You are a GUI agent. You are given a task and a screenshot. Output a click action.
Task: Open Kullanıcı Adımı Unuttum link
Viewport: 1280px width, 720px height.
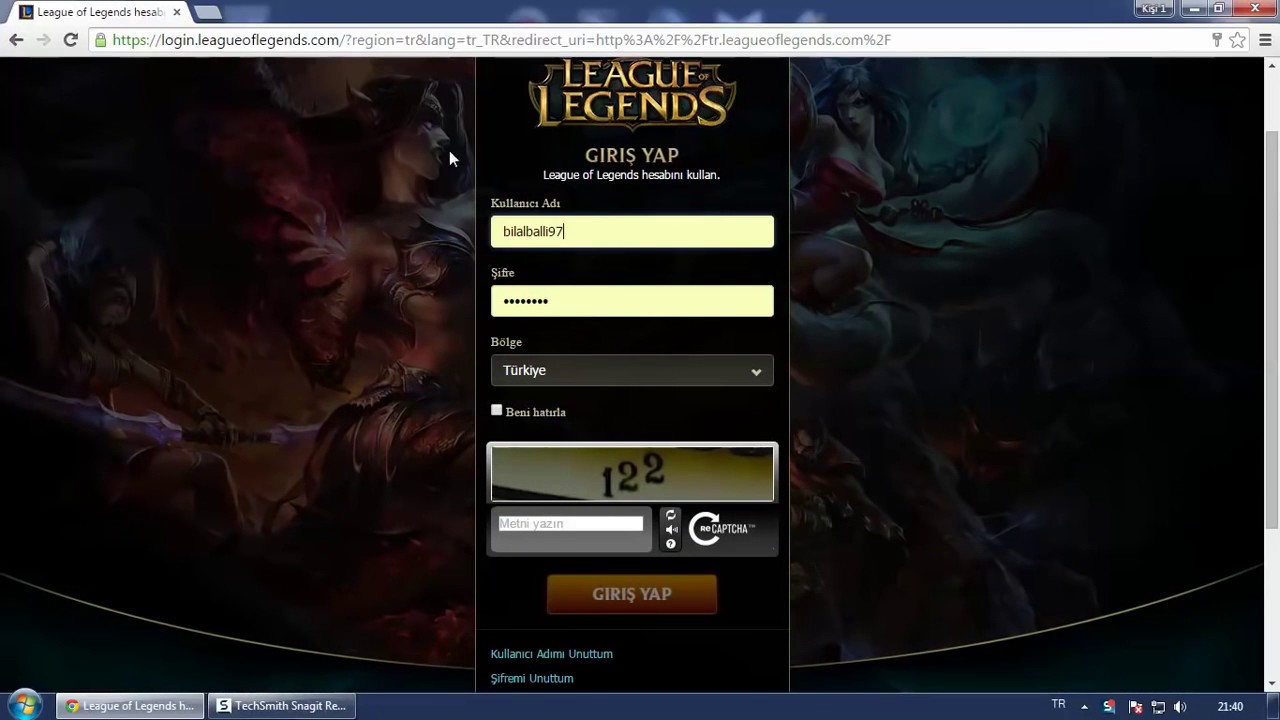(x=551, y=654)
